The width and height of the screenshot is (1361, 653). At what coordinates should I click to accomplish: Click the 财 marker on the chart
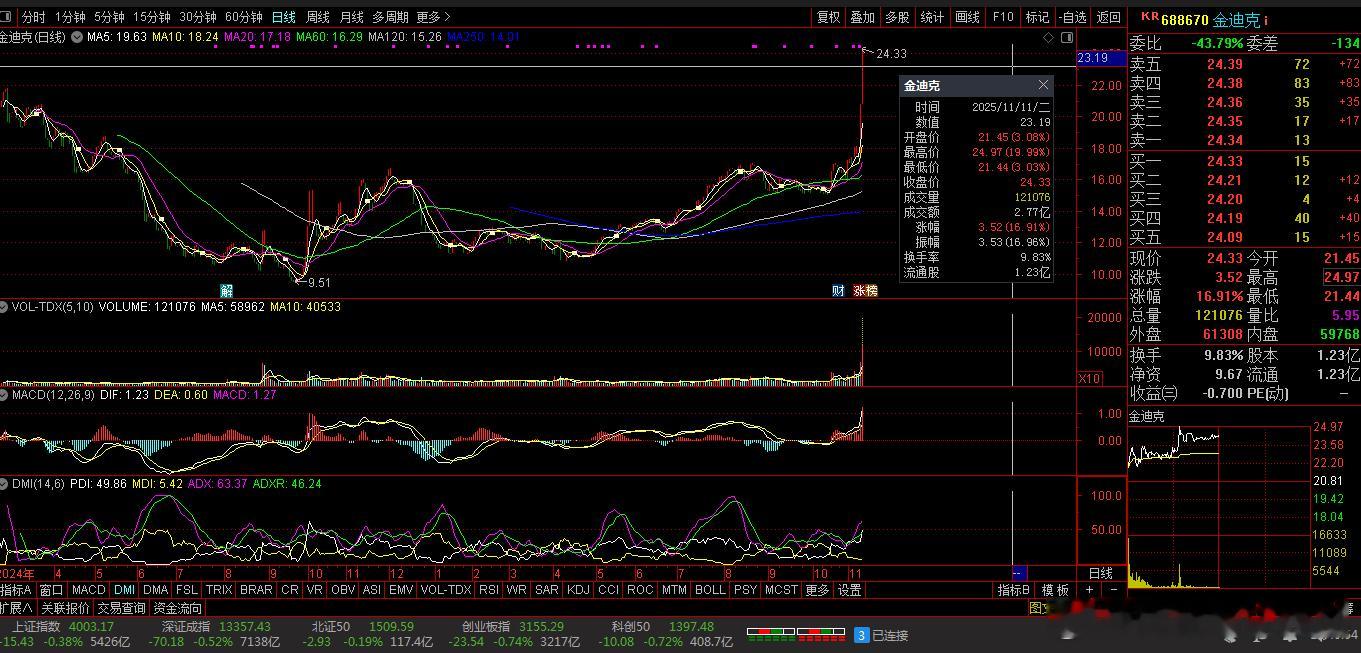pos(838,291)
